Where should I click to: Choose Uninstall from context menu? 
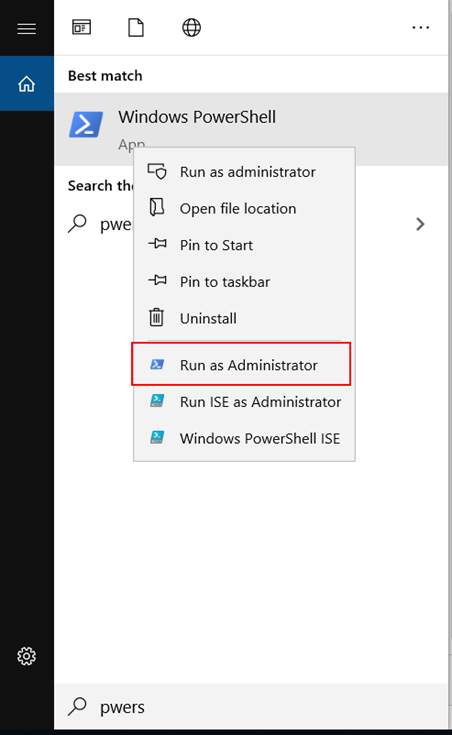[244, 318]
